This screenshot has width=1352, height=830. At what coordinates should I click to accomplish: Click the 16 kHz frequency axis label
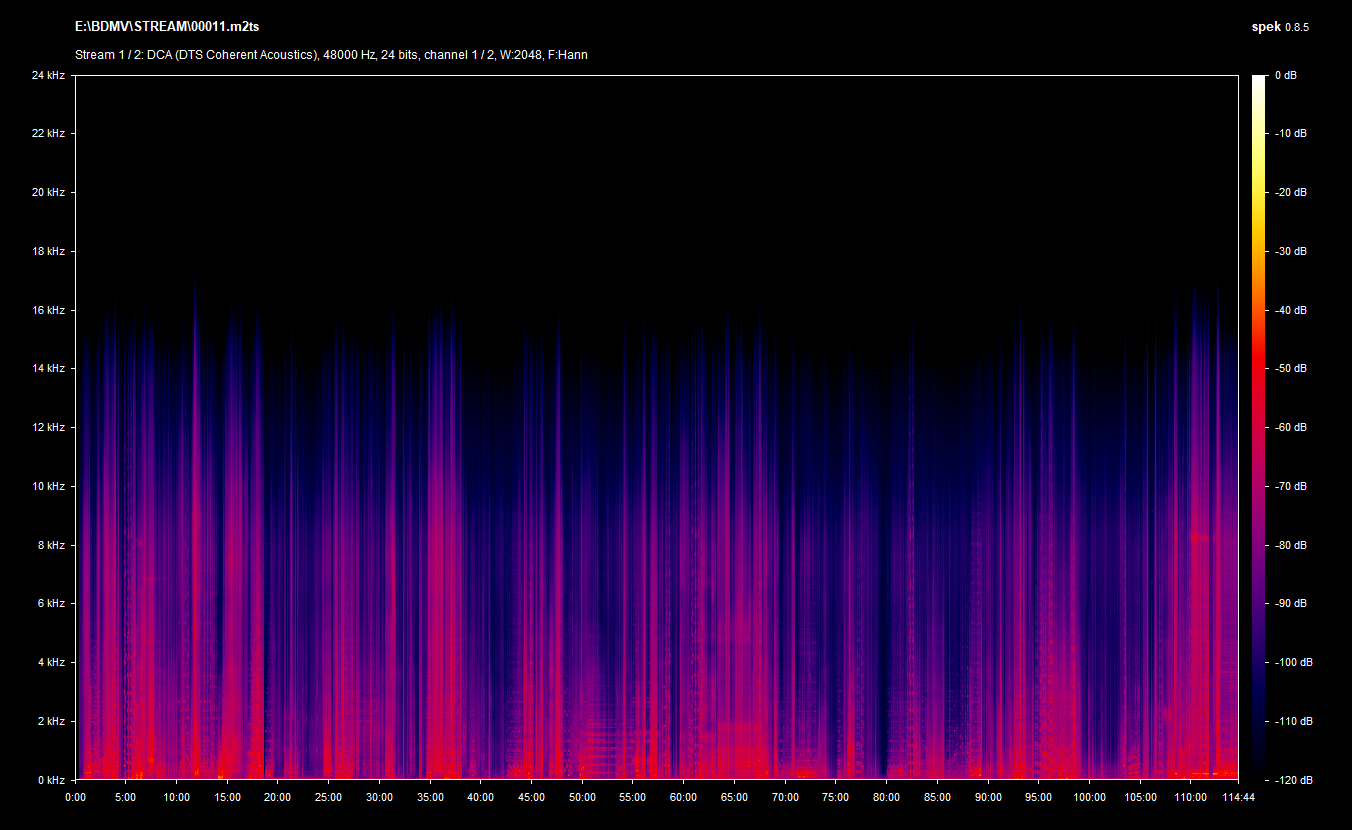[x=47, y=310]
